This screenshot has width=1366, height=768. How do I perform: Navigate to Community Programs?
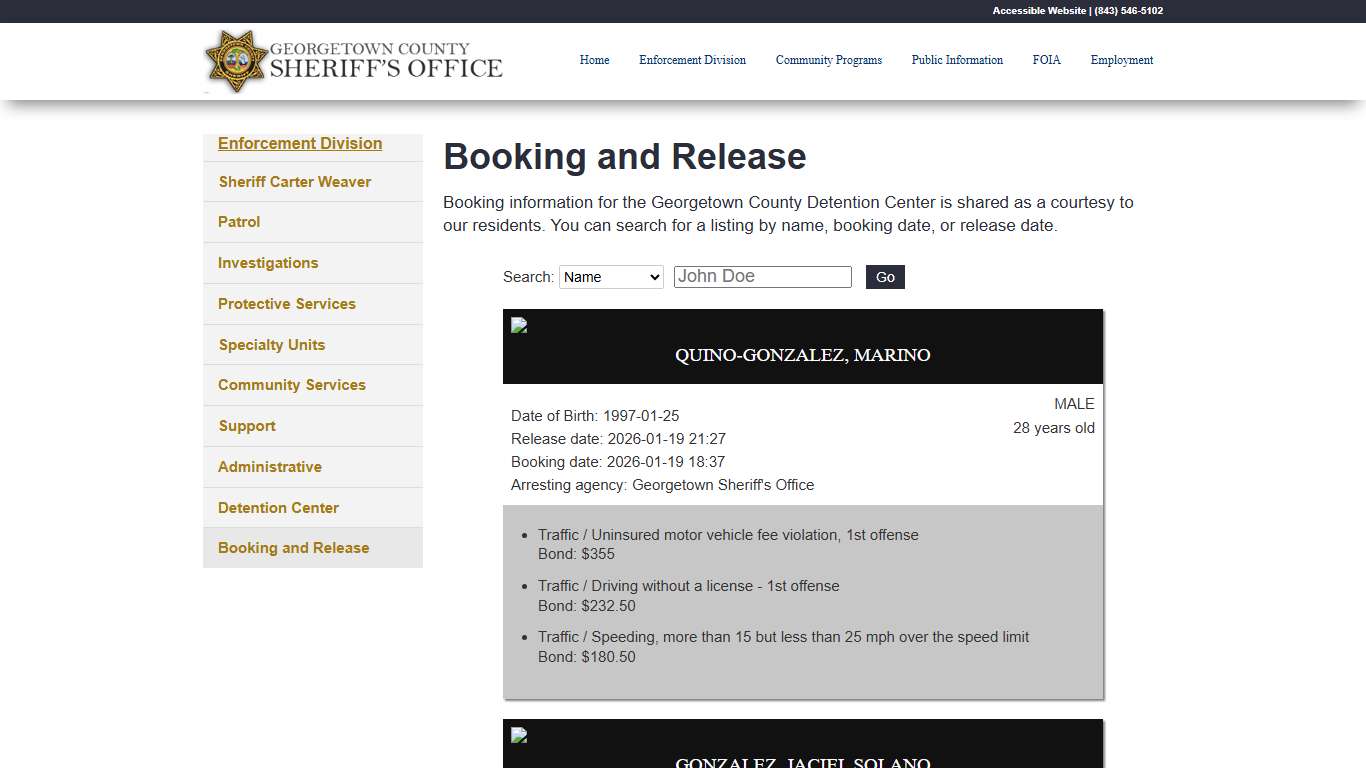(x=828, y=60)
